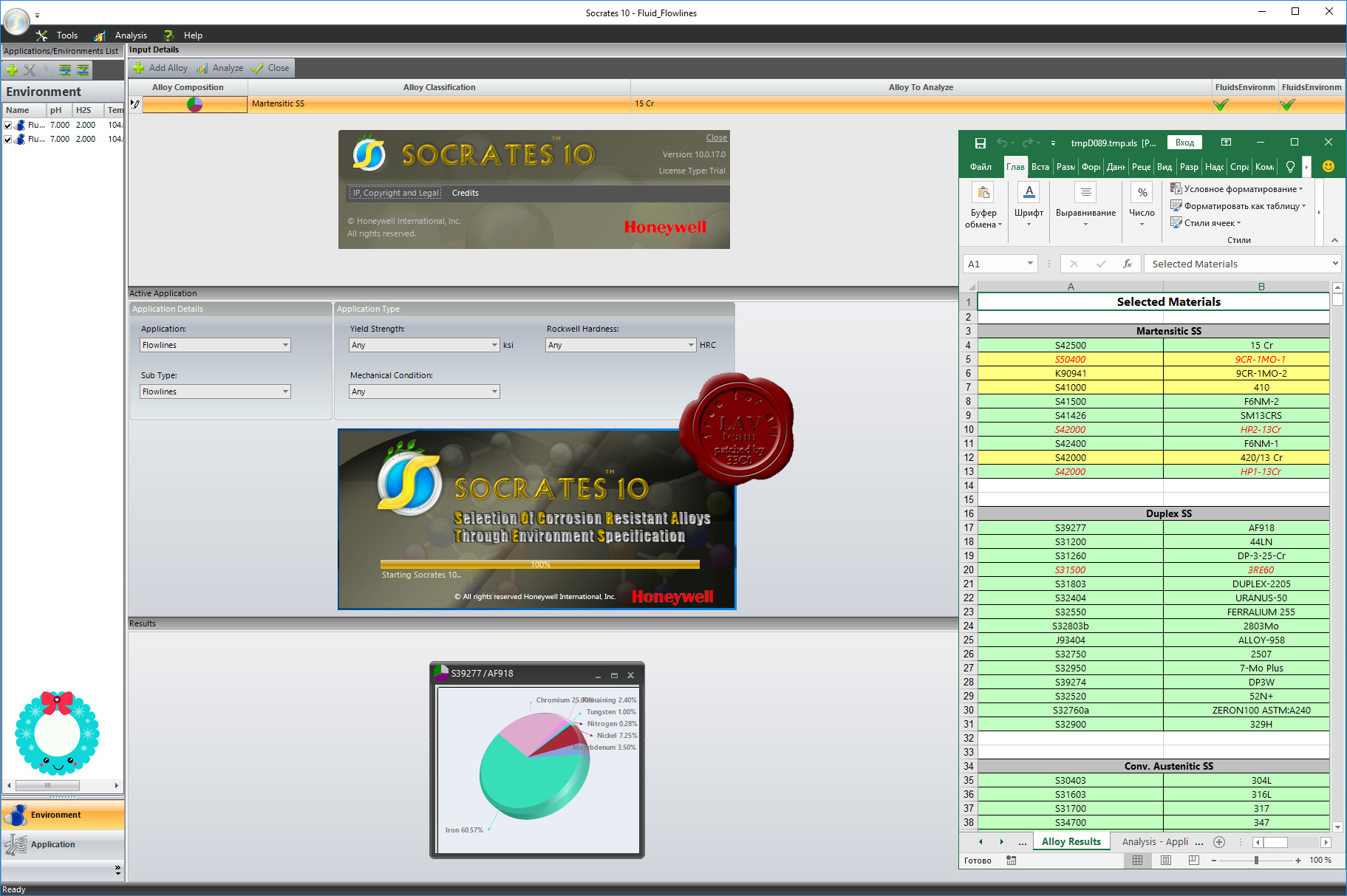Switch to Application panel in sidebar
Screen dimensions: 1347x896
click(63, 844)
